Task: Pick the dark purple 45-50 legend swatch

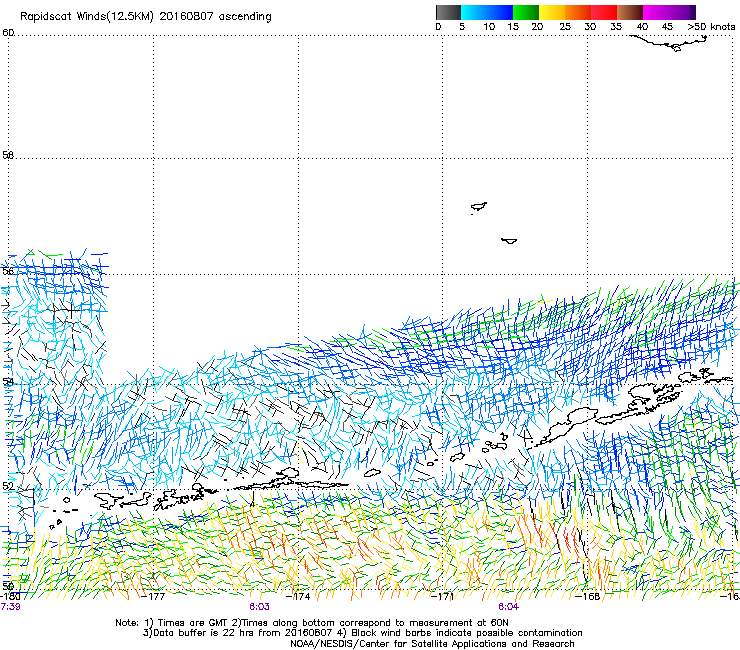Action: click(682, 12)
